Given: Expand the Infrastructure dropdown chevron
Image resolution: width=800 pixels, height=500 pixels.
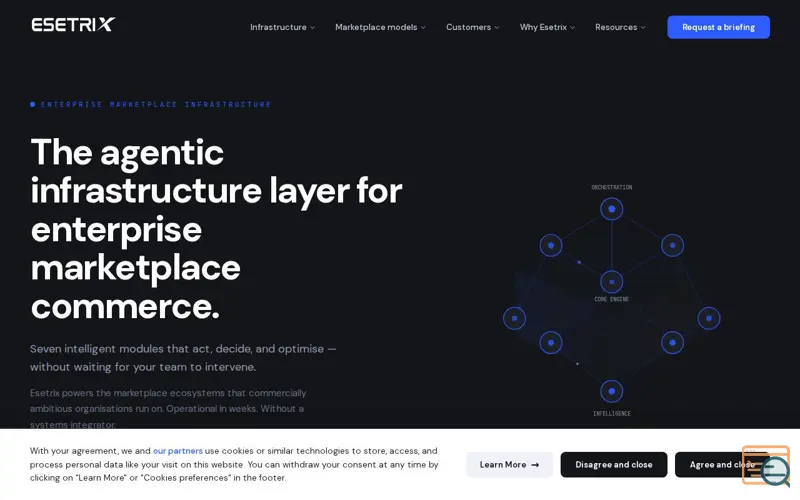Looking at the screenshot, I should point(312,28).
